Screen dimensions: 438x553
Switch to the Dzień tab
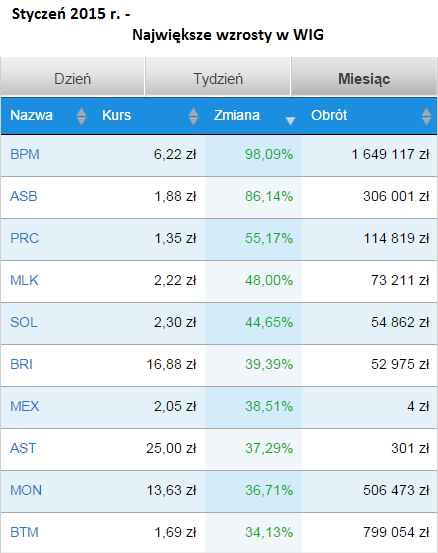pyautogui.click(x=73, y=77)
